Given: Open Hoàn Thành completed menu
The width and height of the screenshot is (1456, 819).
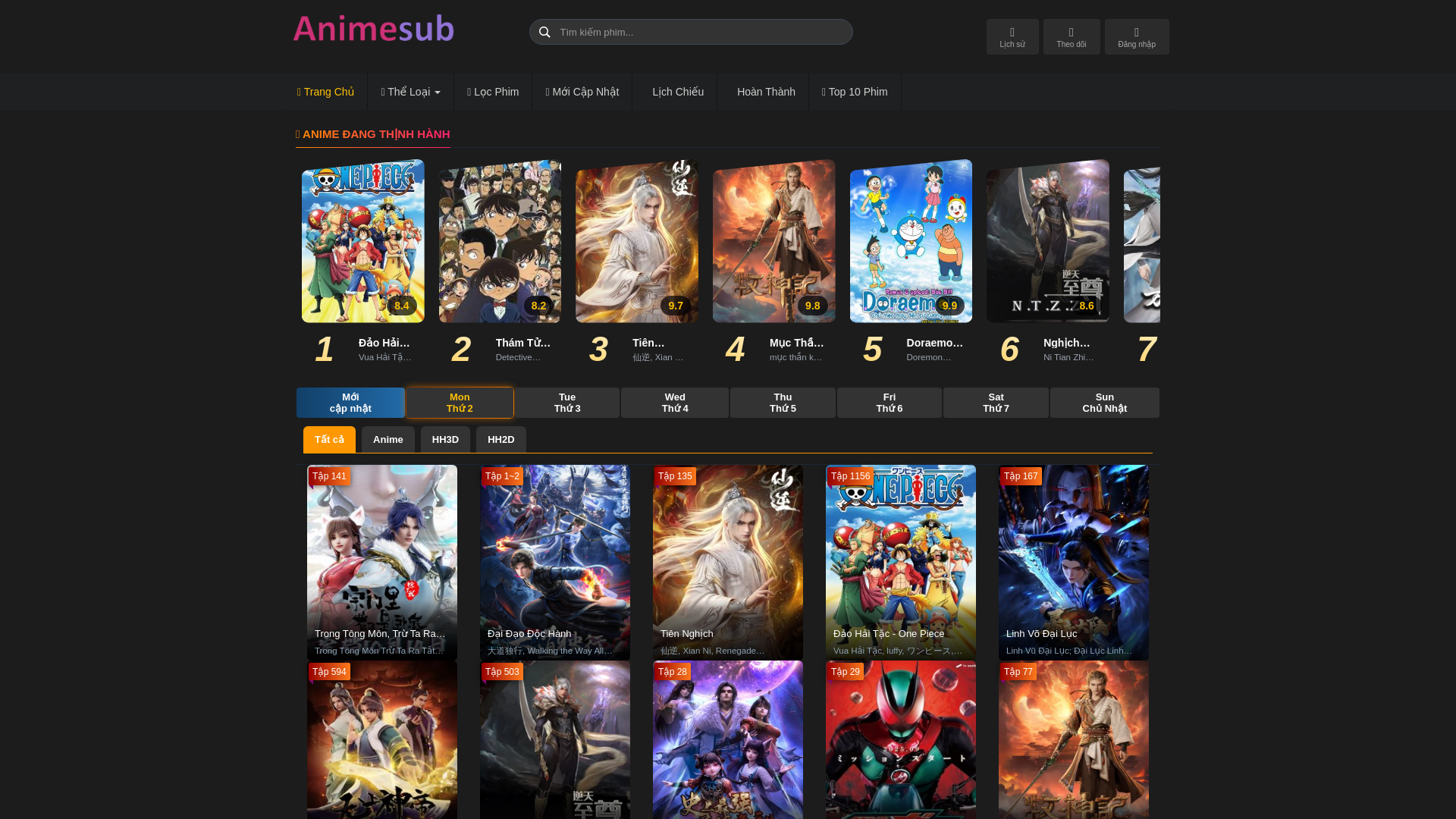Looking at the screenshot, I should tap(763, 92).
